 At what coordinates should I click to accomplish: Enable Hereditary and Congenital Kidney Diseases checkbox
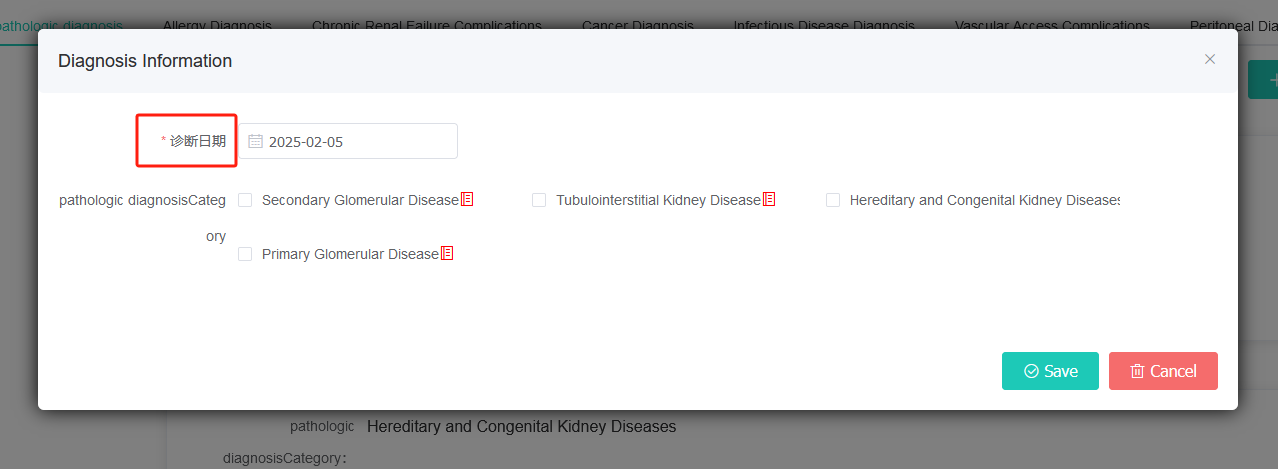point(833,200)
